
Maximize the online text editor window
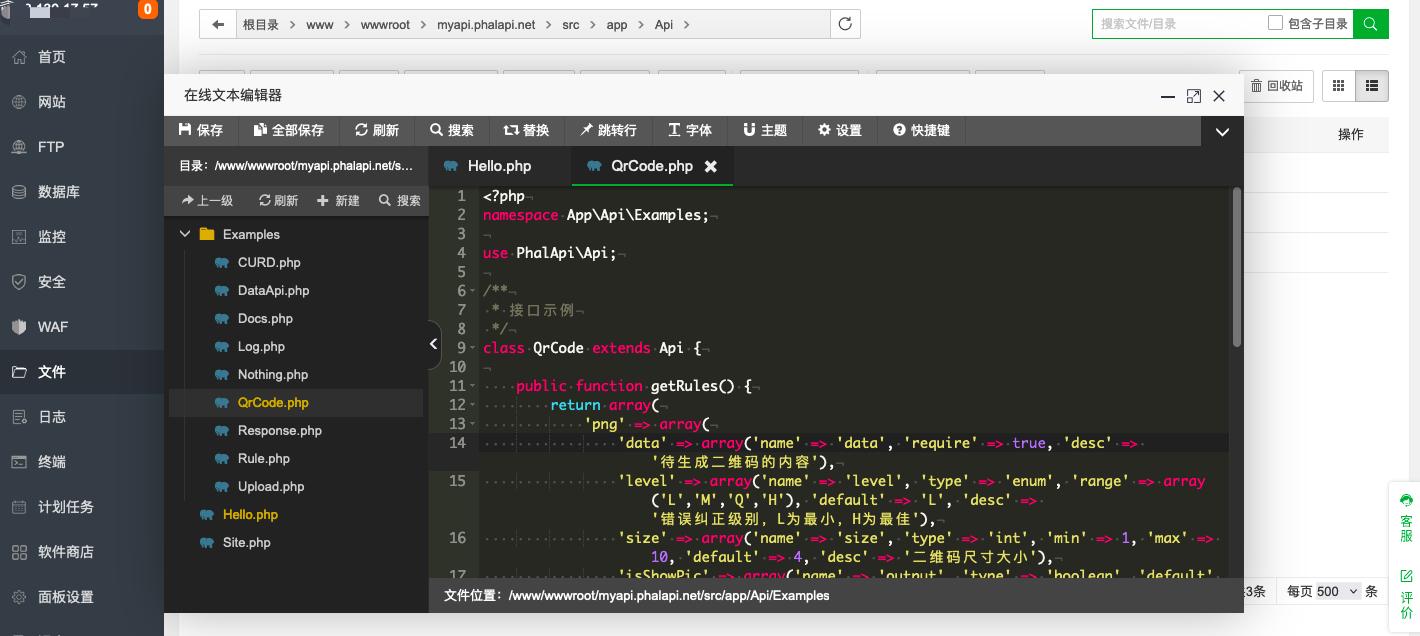click(x=1193, y=96)
